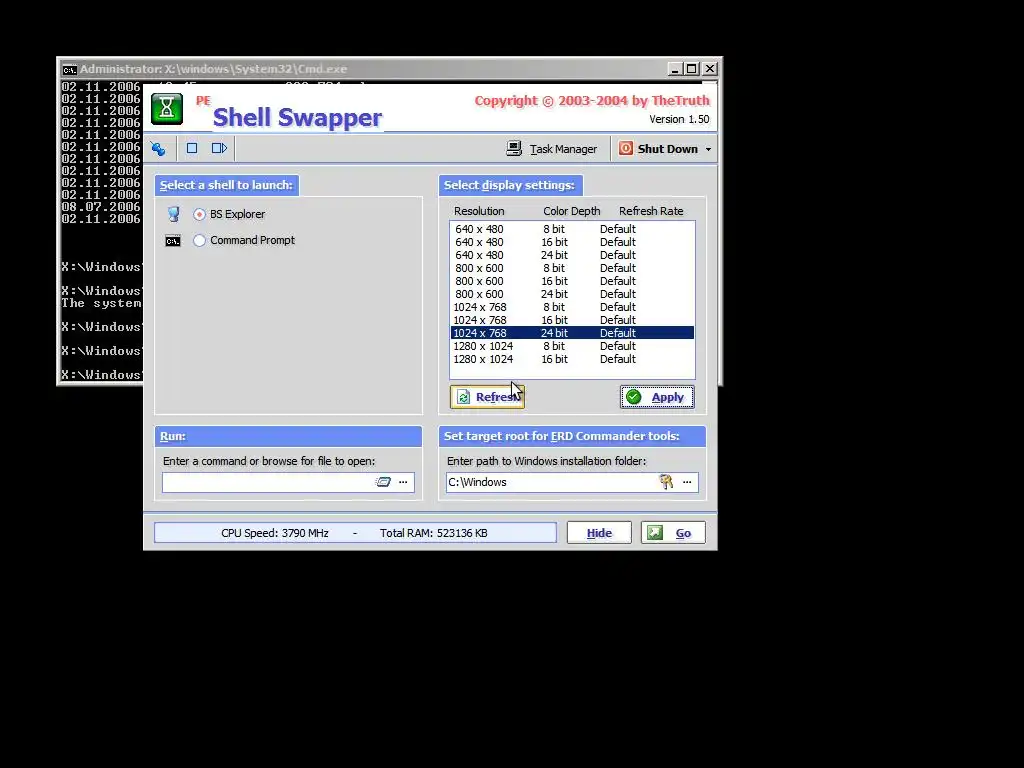This screenshot has width=1024, height=768.
Task: Expand the Shut Down dropdown arrow
Action: [x=708, y=150]
